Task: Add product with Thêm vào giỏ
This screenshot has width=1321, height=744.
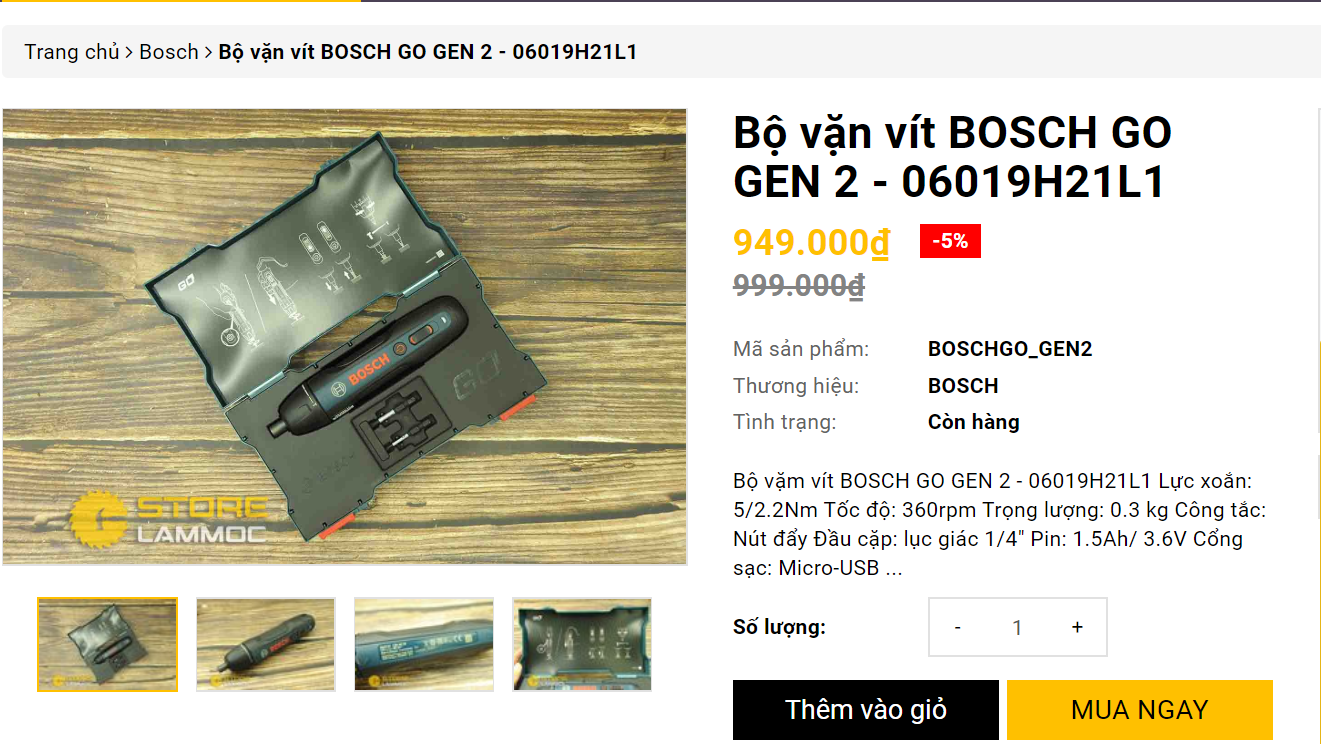Action: pos(866,710)
